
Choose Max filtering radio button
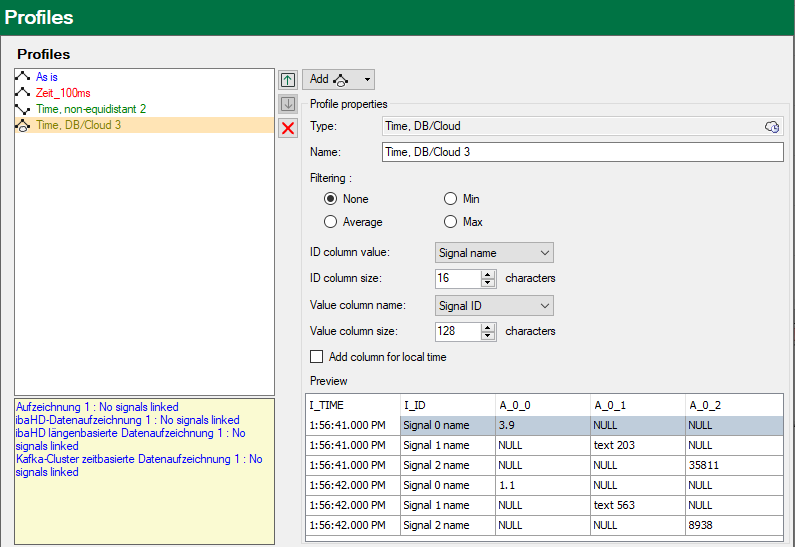pos(451,221)
